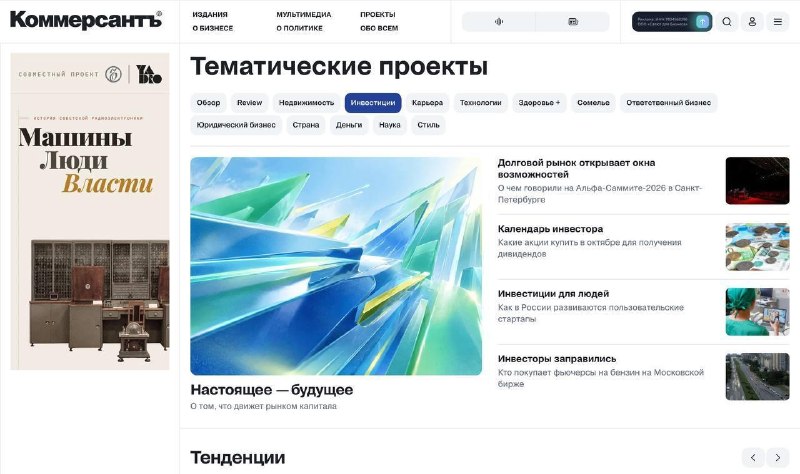Select the Технологии tab
Viewport: 800px width, 474px height.
coord(481,103)
